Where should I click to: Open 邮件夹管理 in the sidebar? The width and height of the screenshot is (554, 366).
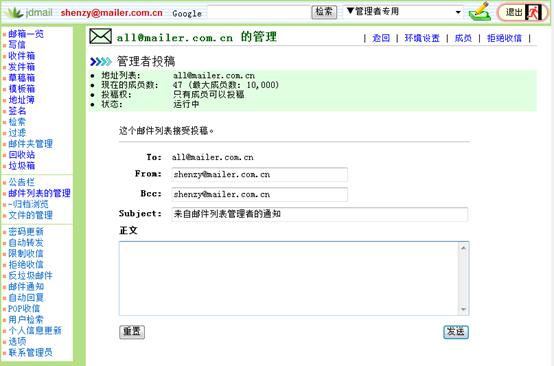click(x=30, y=144)
